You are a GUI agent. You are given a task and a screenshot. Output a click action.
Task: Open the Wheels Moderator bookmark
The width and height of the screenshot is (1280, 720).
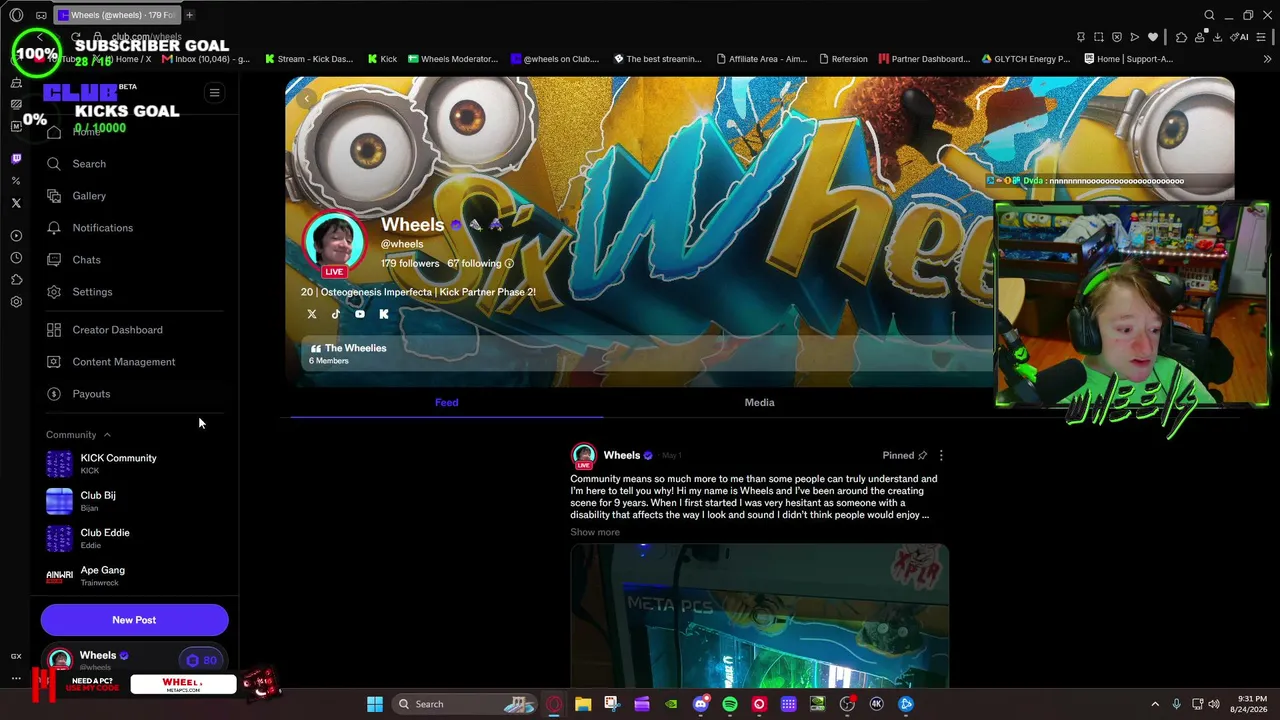pos(452,59)
